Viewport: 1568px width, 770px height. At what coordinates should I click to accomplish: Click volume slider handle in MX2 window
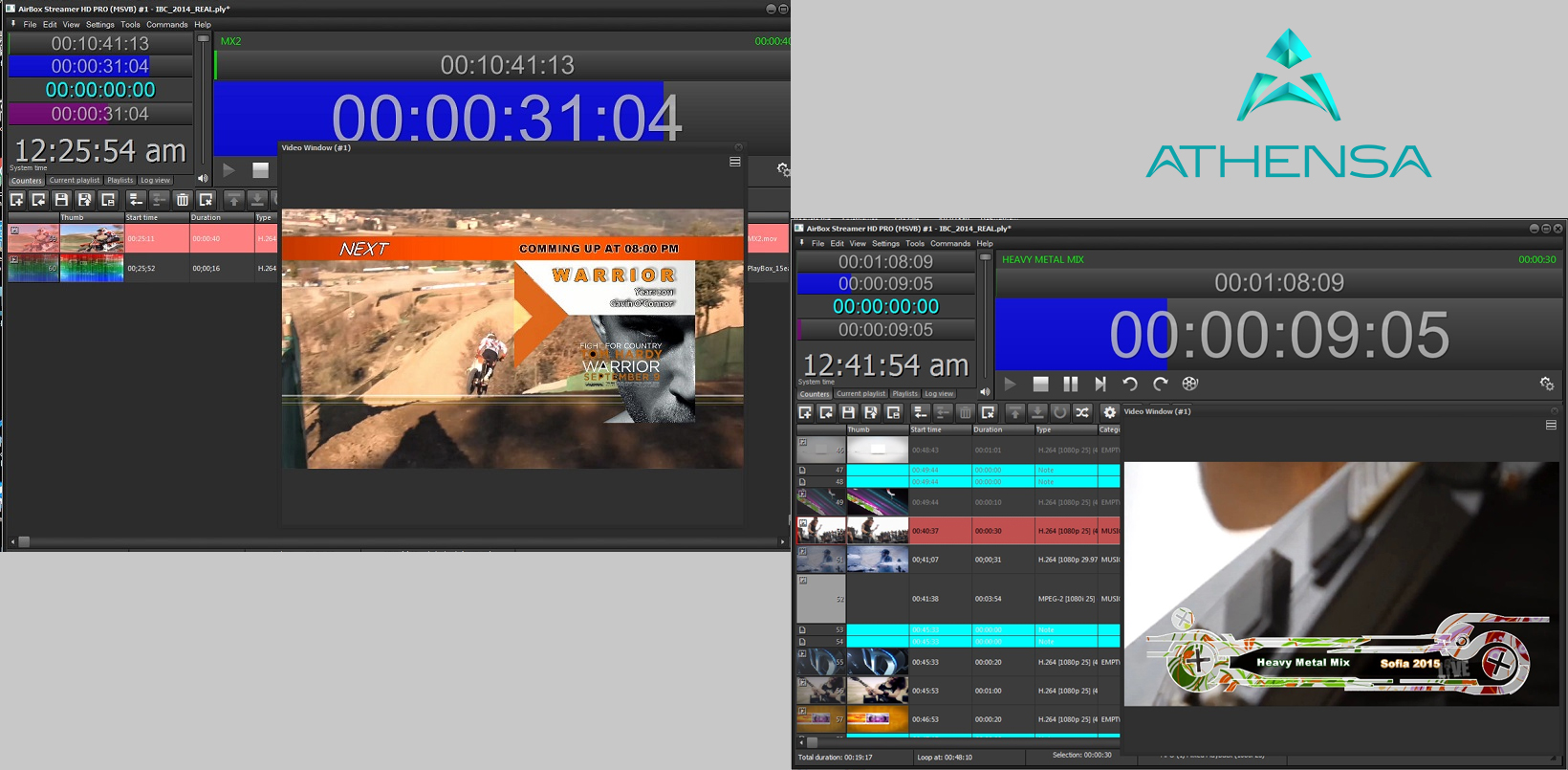pos(203,38)
